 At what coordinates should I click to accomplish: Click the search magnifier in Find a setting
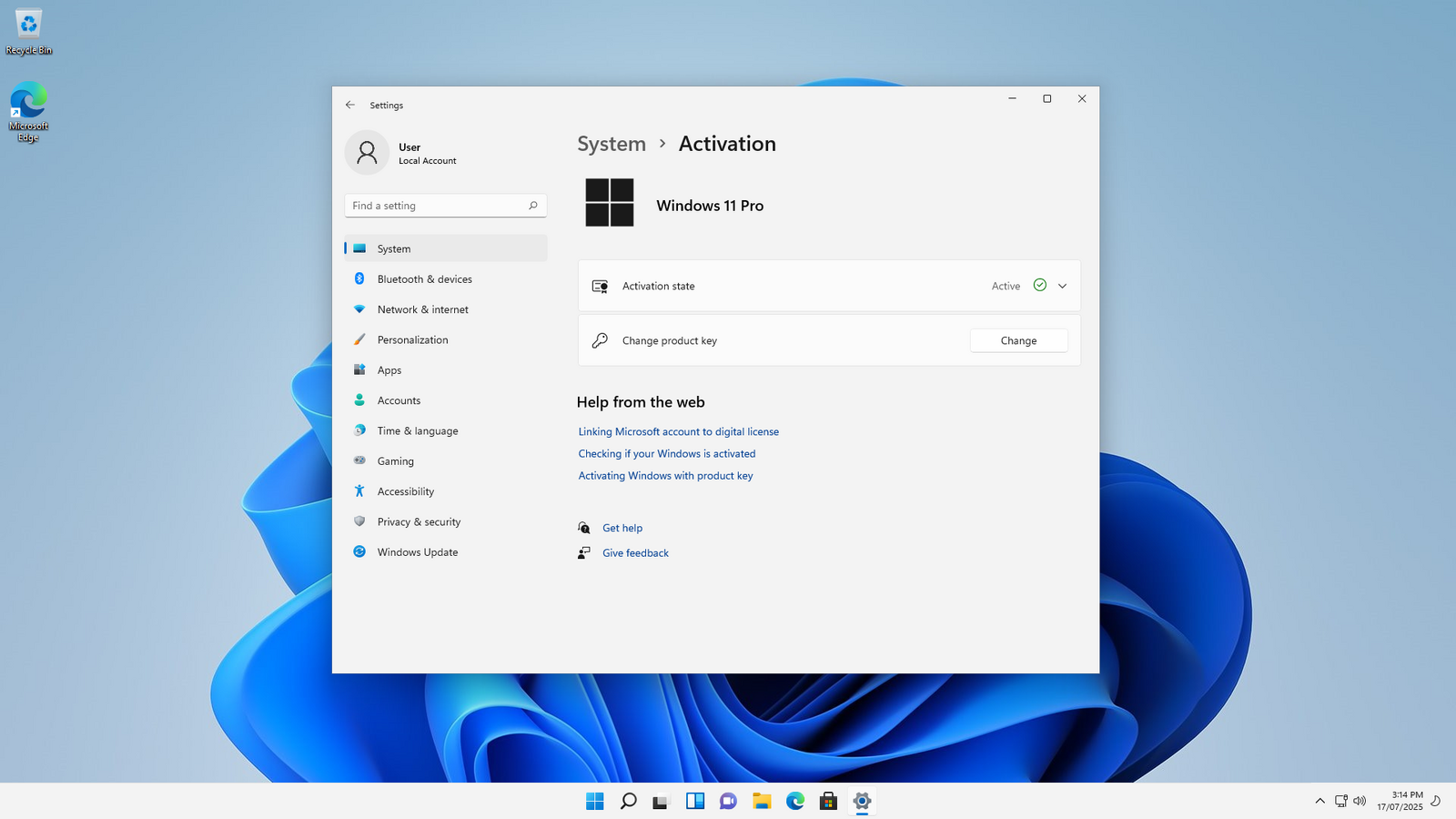point(533,206)
